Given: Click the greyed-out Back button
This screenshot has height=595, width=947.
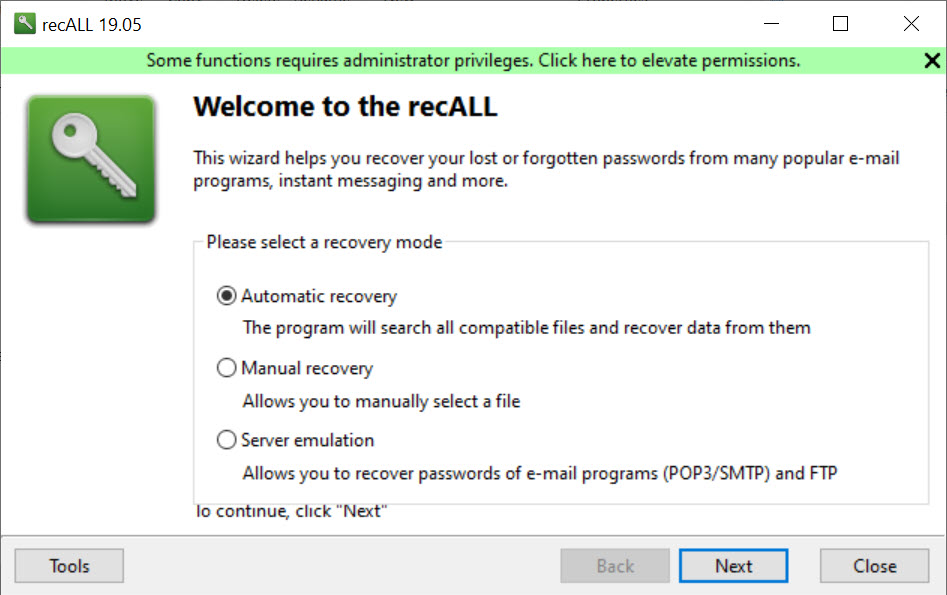Looking at the screenshot, I should pos(615,566).
